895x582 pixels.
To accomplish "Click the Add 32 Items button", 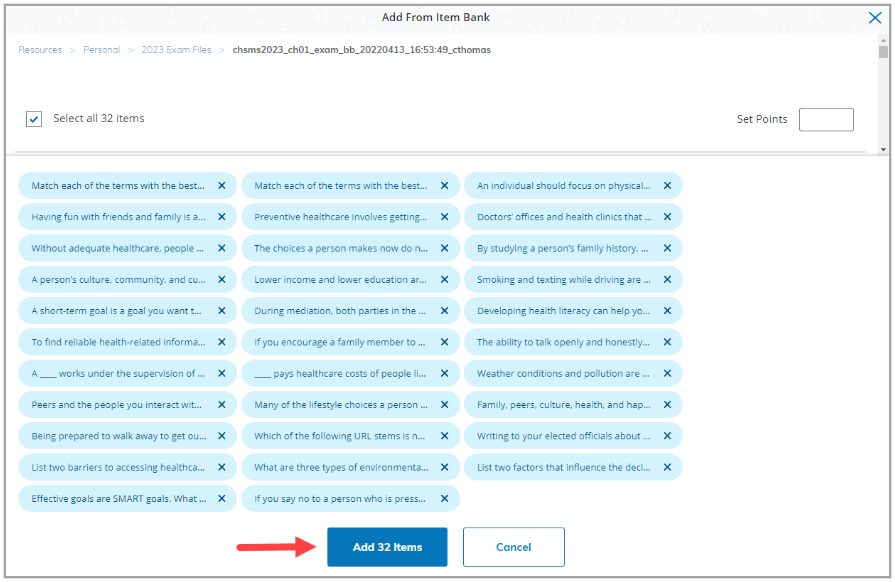I will [x=387, y=547].
